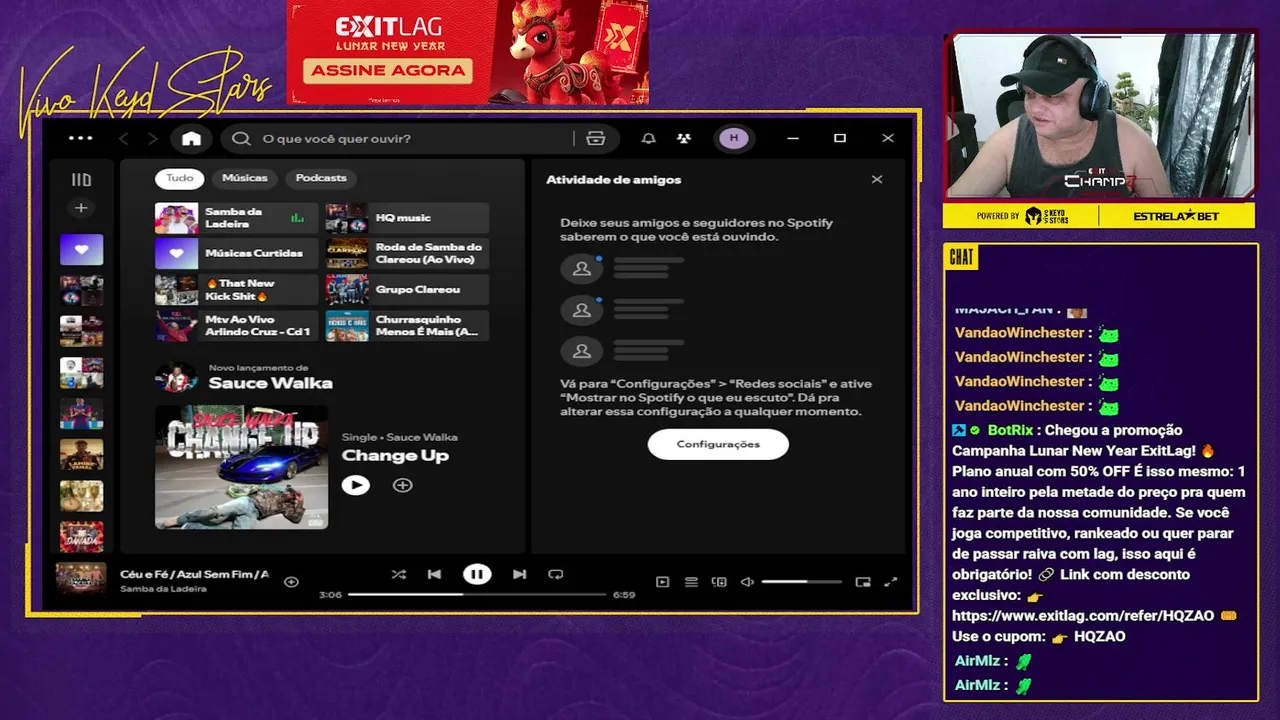Click the search magnifier icon
1280x720 pixels.
[x=241, y=138]
